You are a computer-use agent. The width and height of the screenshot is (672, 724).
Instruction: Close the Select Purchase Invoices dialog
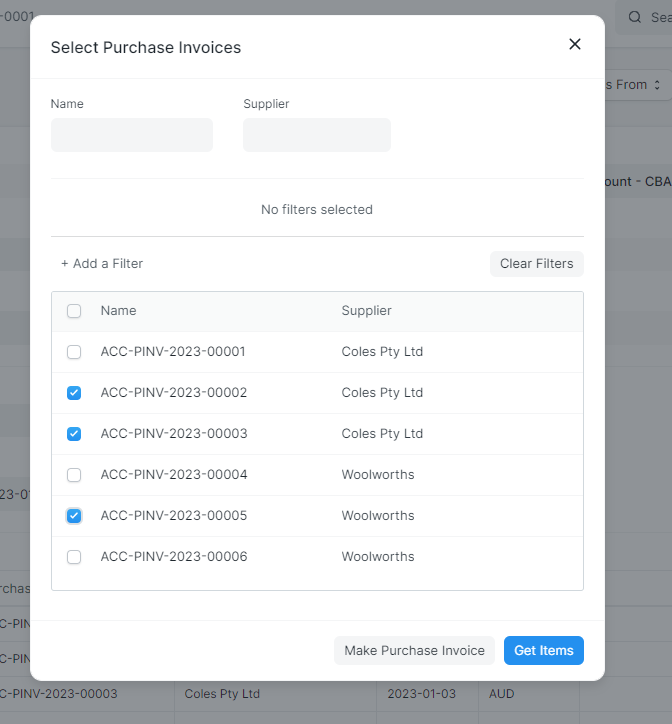(x=575, y=44)
